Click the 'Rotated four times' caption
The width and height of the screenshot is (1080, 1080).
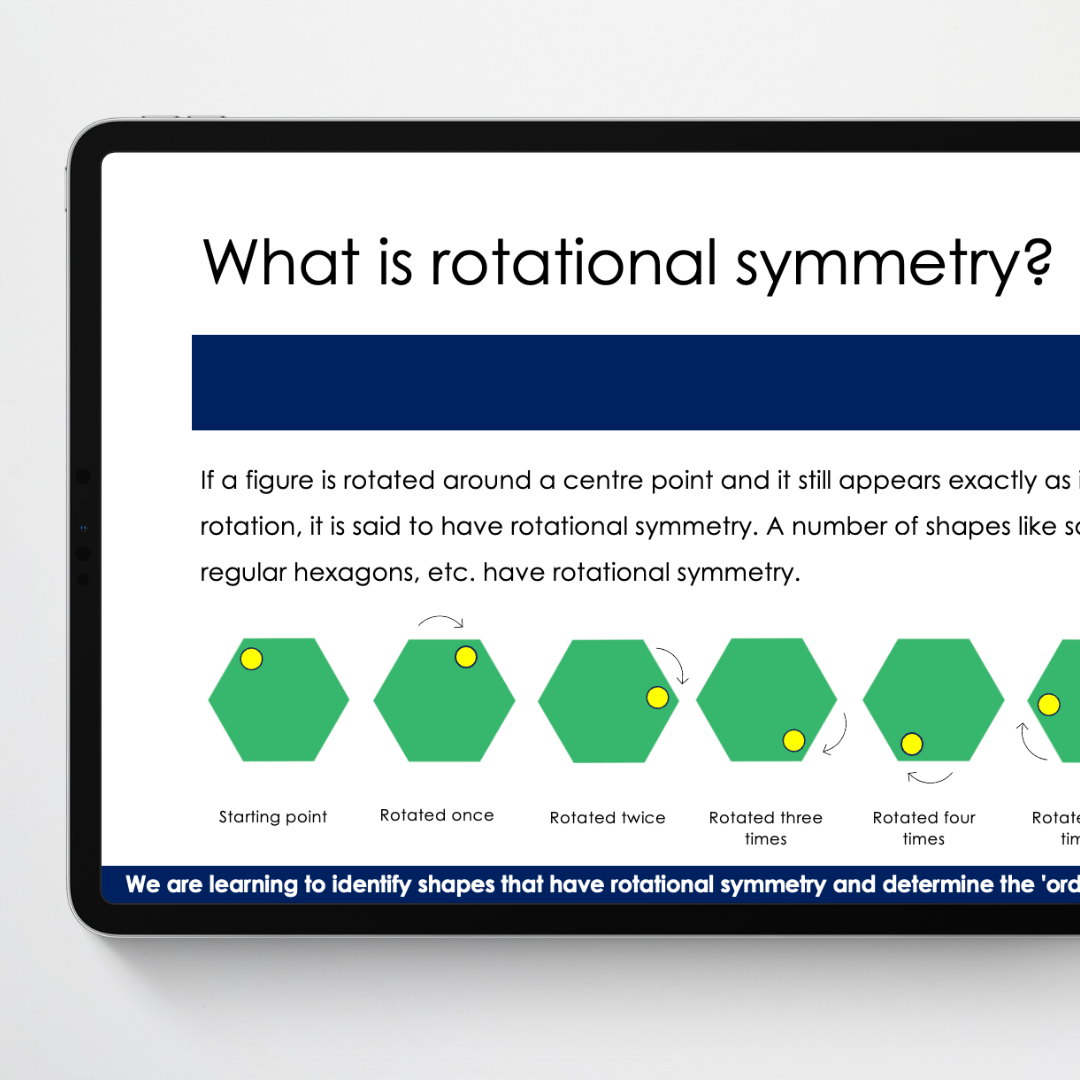923,828
